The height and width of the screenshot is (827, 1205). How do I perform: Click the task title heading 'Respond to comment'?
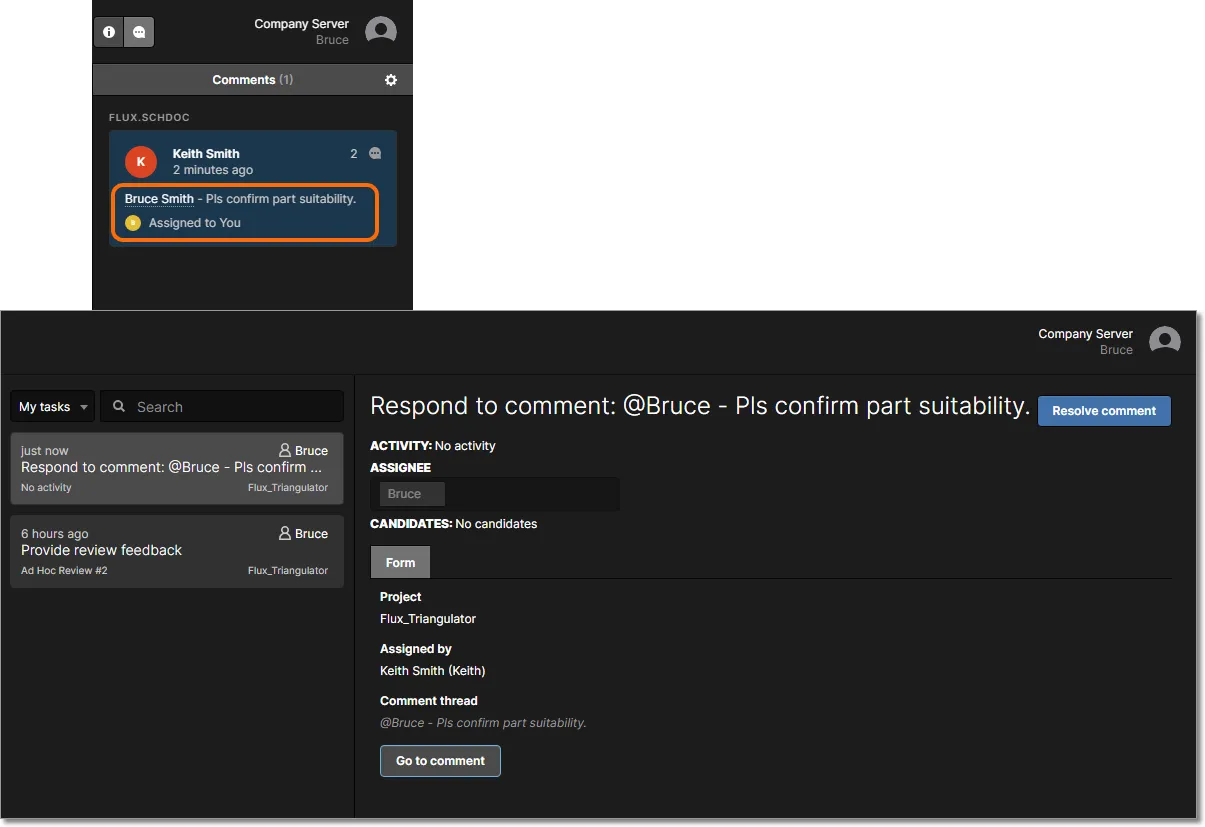tap(700, 406)
